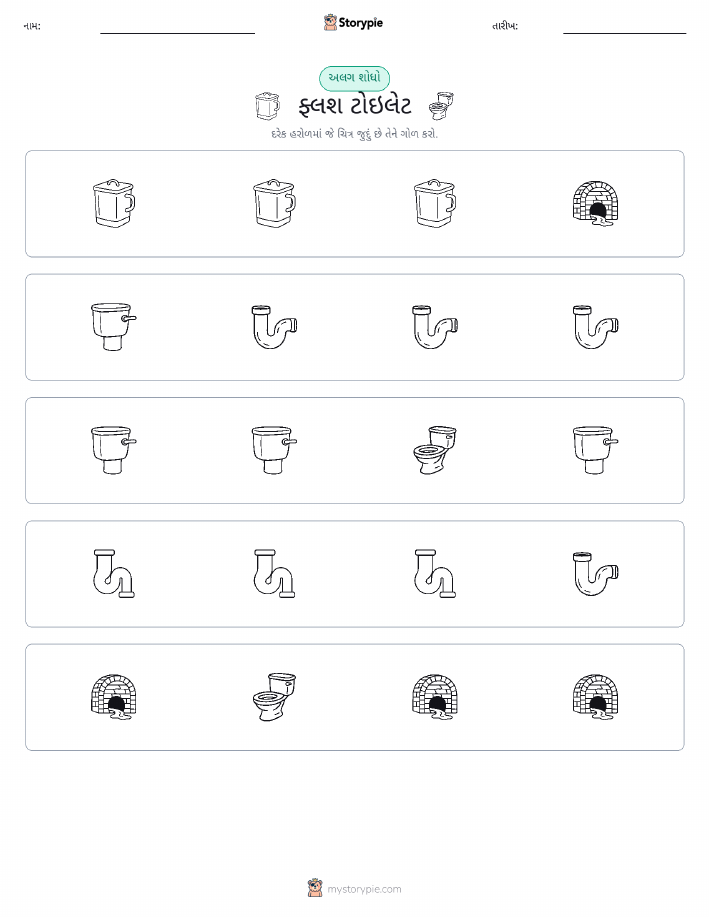Click the green અલગ શોધો badge
Image resolution: width=709 pixels, height=917 pixels.
[x=354, y=78]
